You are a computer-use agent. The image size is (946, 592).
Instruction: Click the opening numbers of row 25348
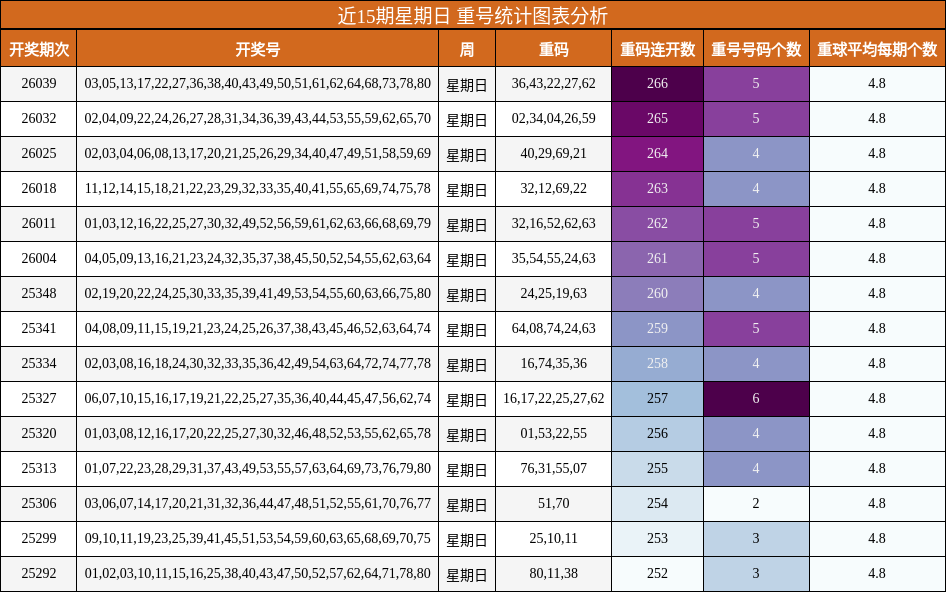(x=258, y=292)
